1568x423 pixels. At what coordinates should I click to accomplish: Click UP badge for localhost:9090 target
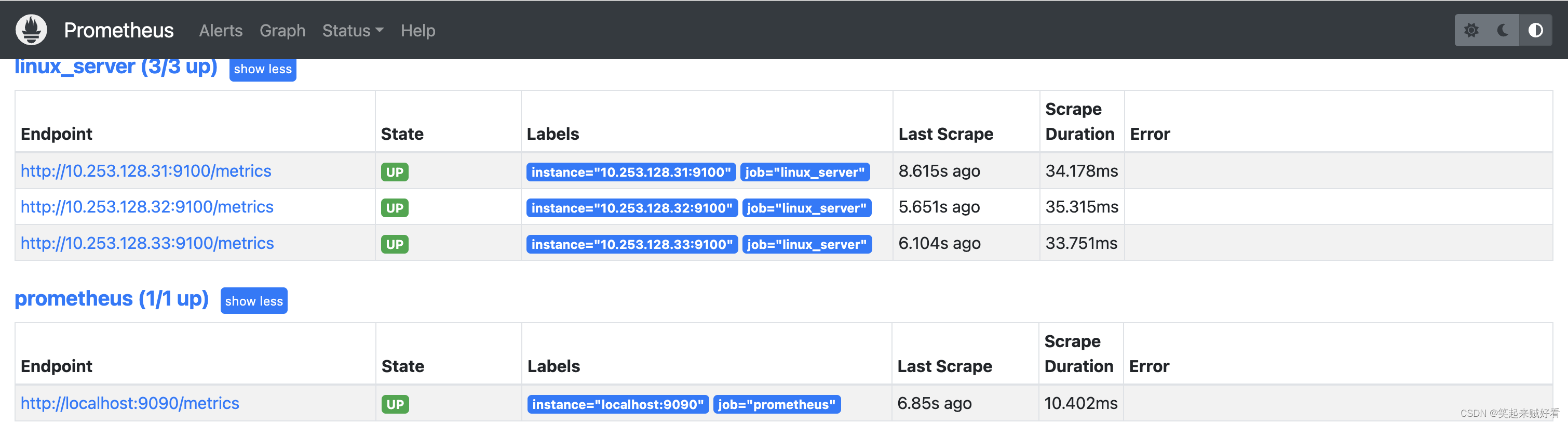pyautogui.click(x=395, y=404)
